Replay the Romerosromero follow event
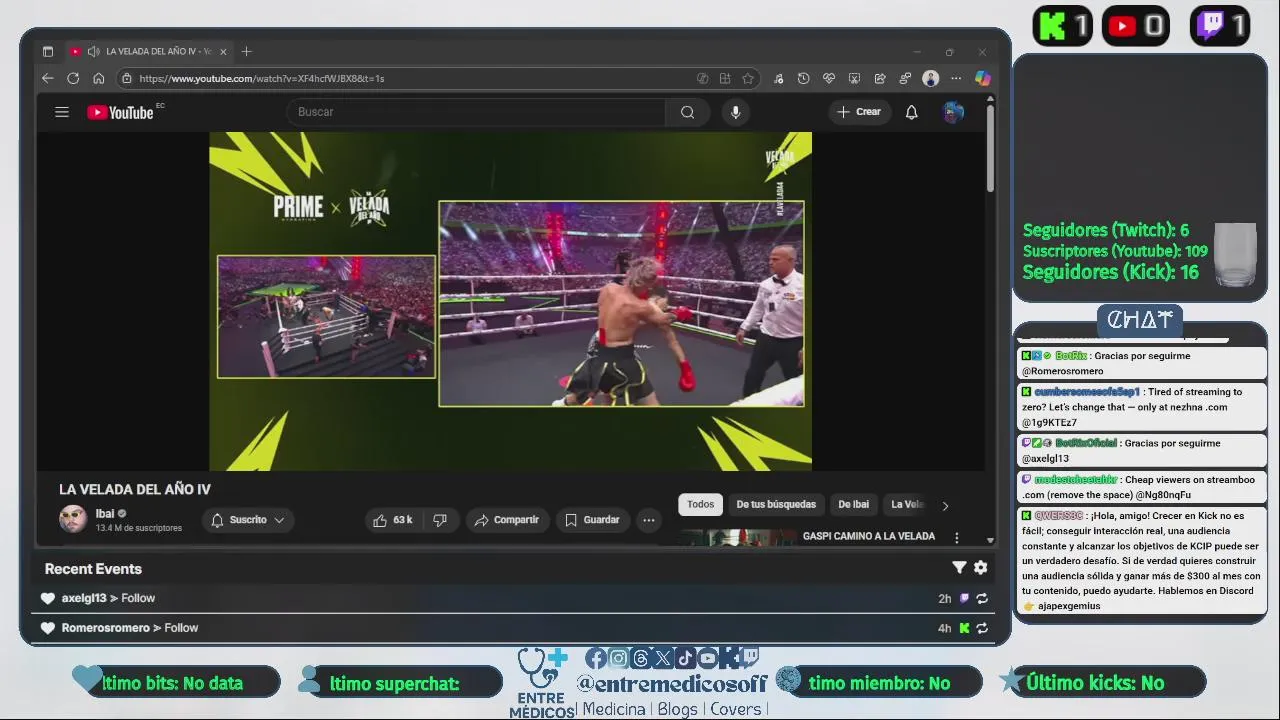The image size is (1280, 720). pyautogui.click(x=982, y=628)
